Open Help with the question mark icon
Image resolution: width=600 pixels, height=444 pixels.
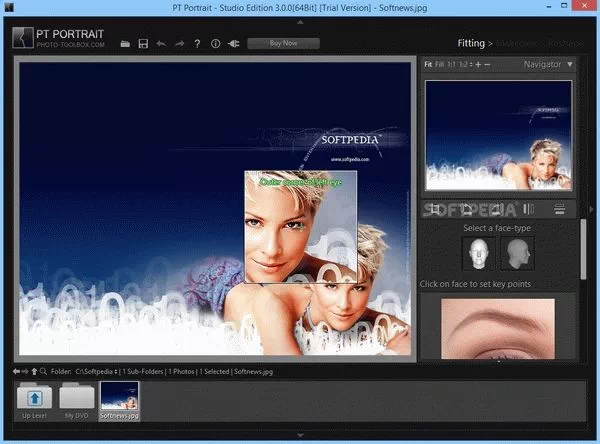click(x=197, y=44)
